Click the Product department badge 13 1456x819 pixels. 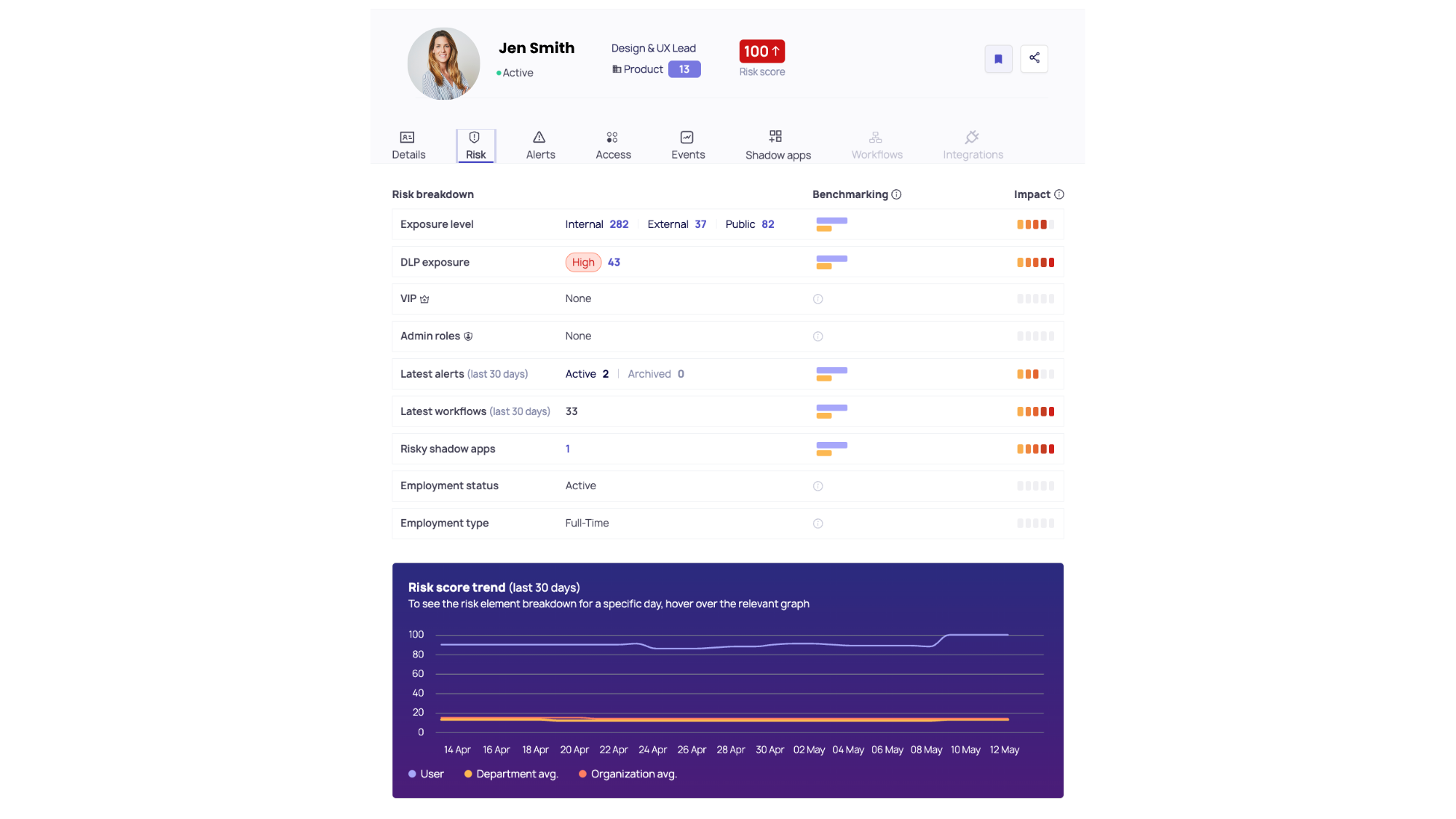tap(684, 69)
